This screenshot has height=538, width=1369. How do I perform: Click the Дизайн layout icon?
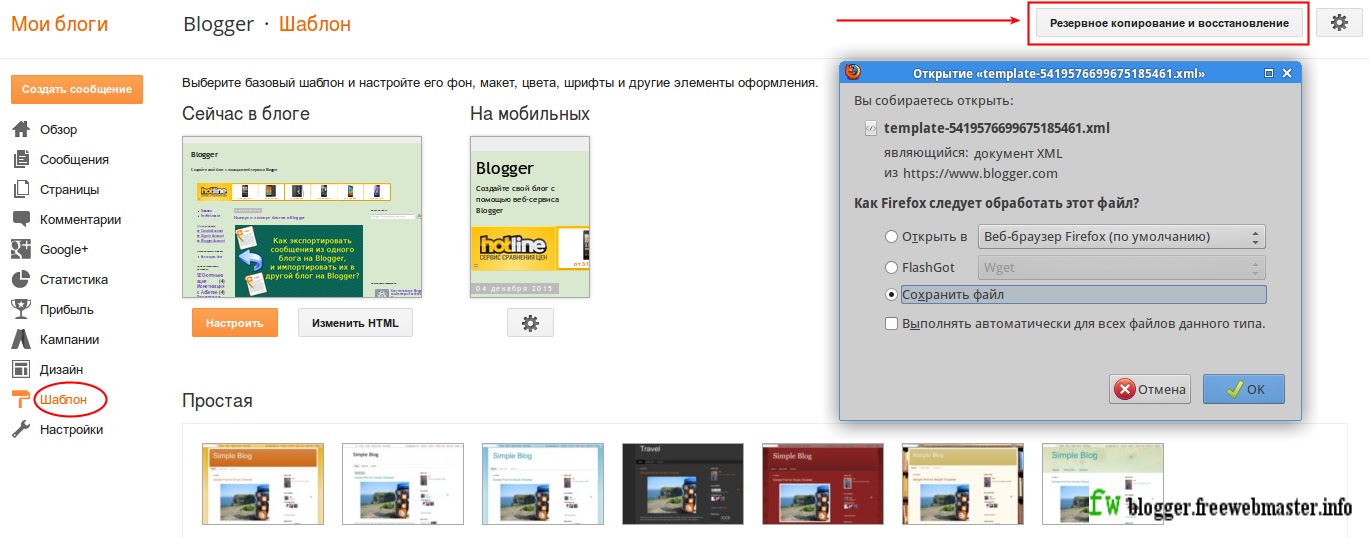[x=21, y=369]
